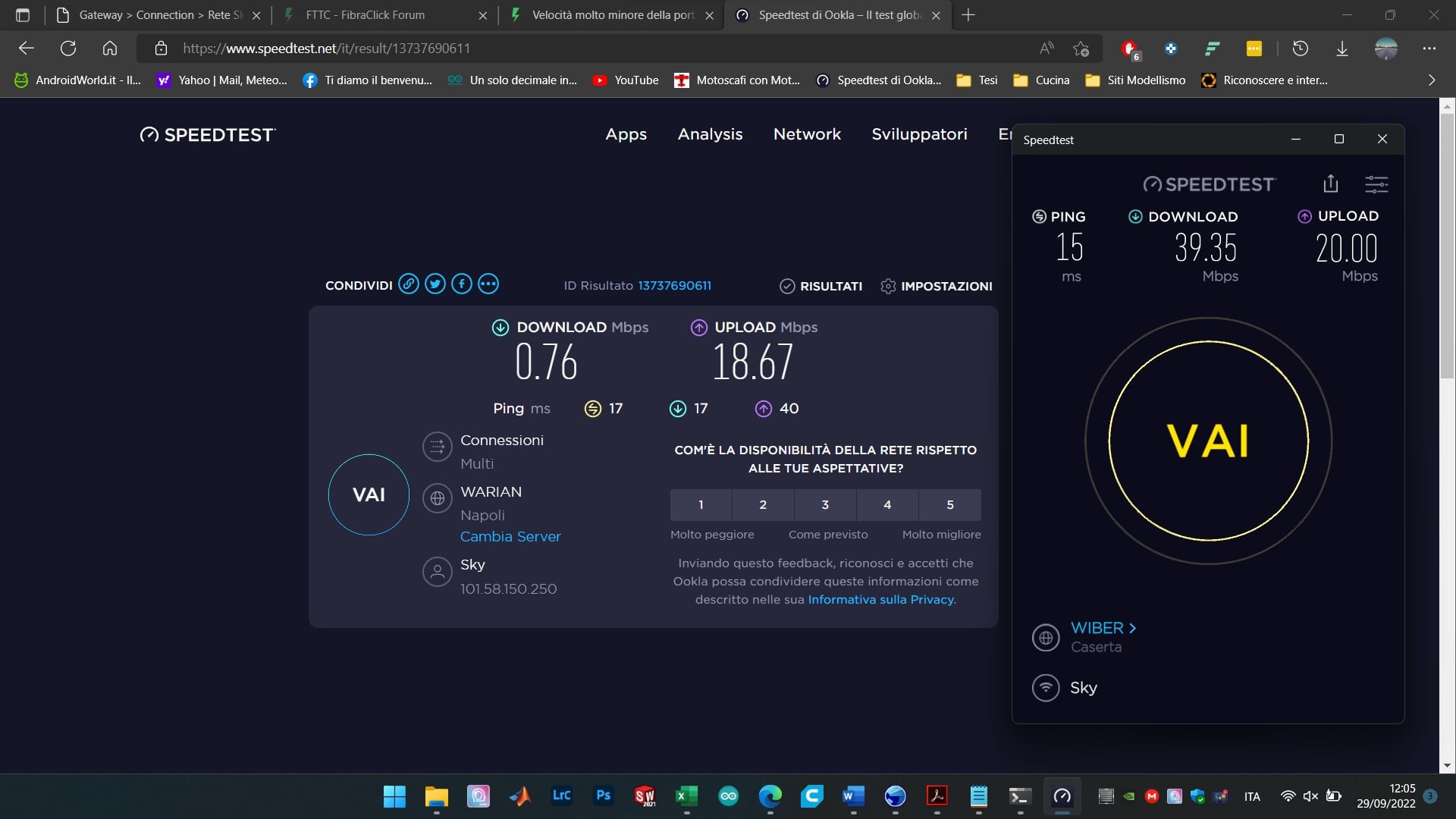The width and height of the screenshot is (1456, 819).
Task: Open ITA language input indicator
Action: [x=1252, y=797]
